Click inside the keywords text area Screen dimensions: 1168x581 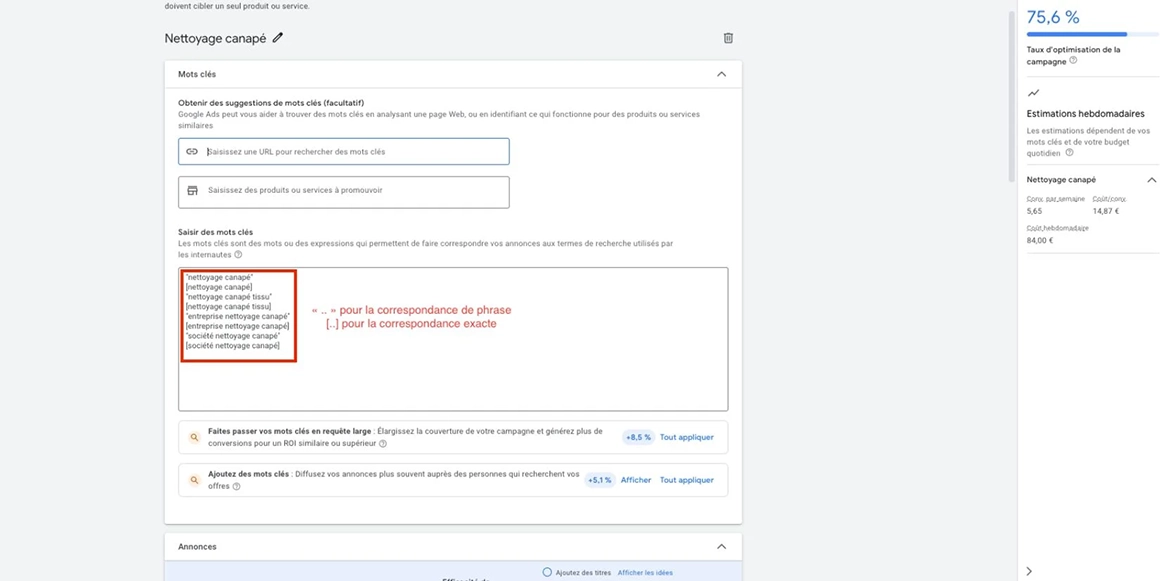[453, 339]
